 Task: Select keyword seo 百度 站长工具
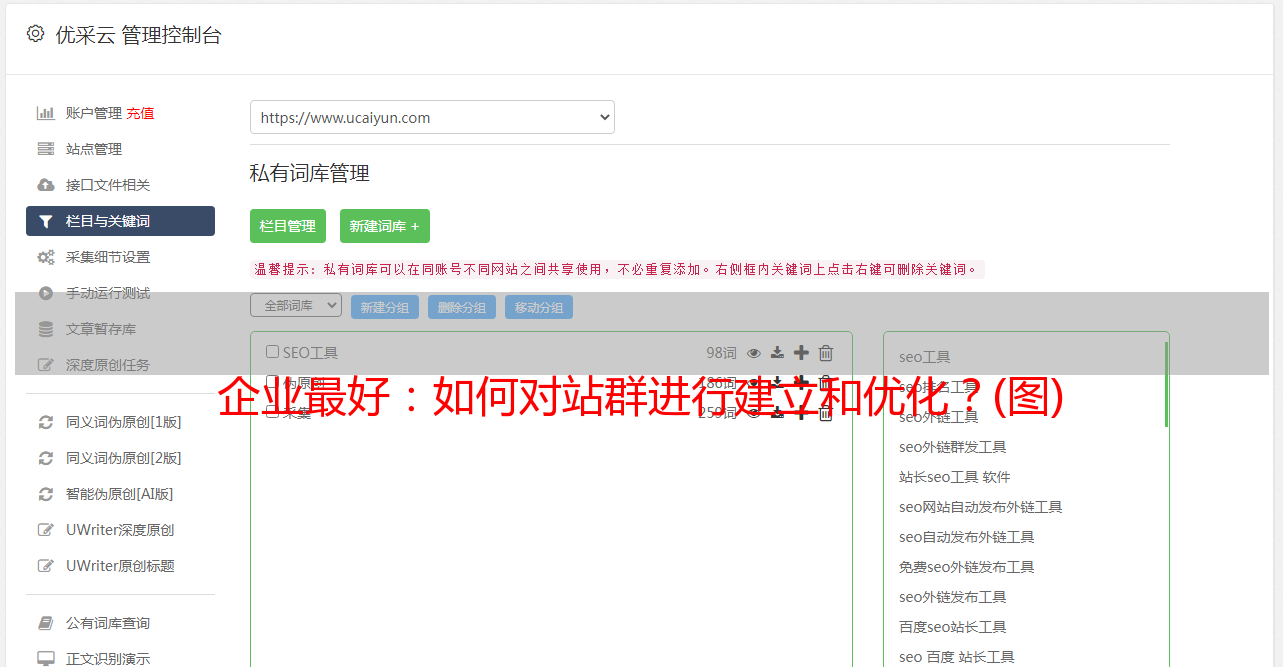957,657
